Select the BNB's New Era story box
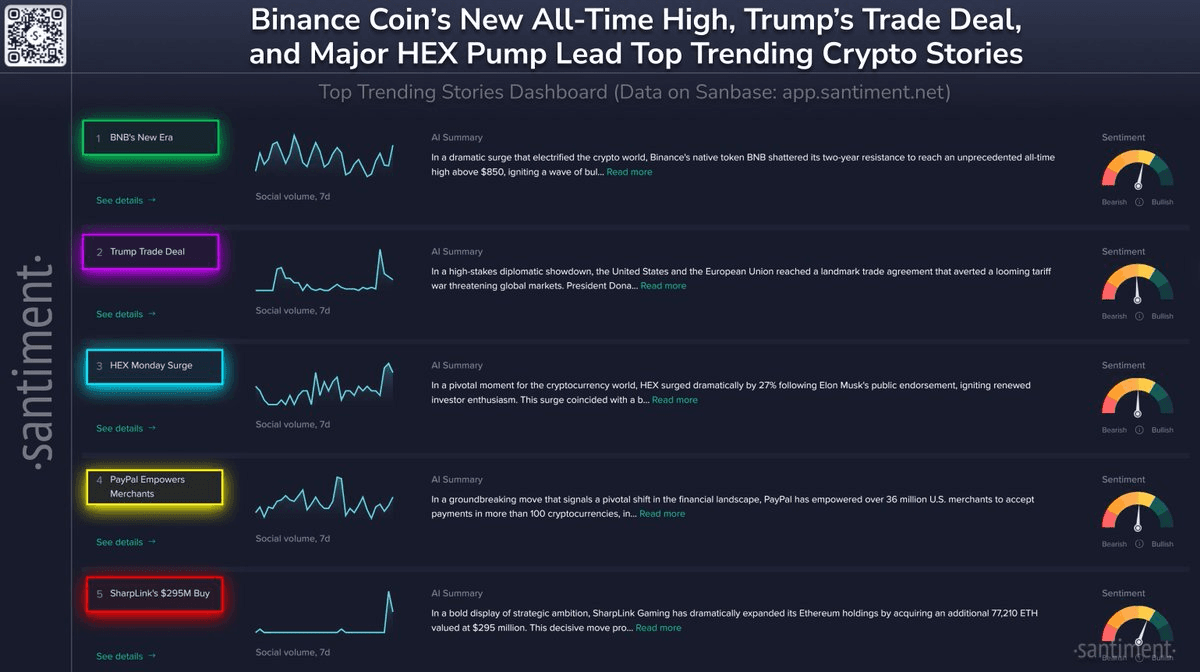 pos(151,138)
